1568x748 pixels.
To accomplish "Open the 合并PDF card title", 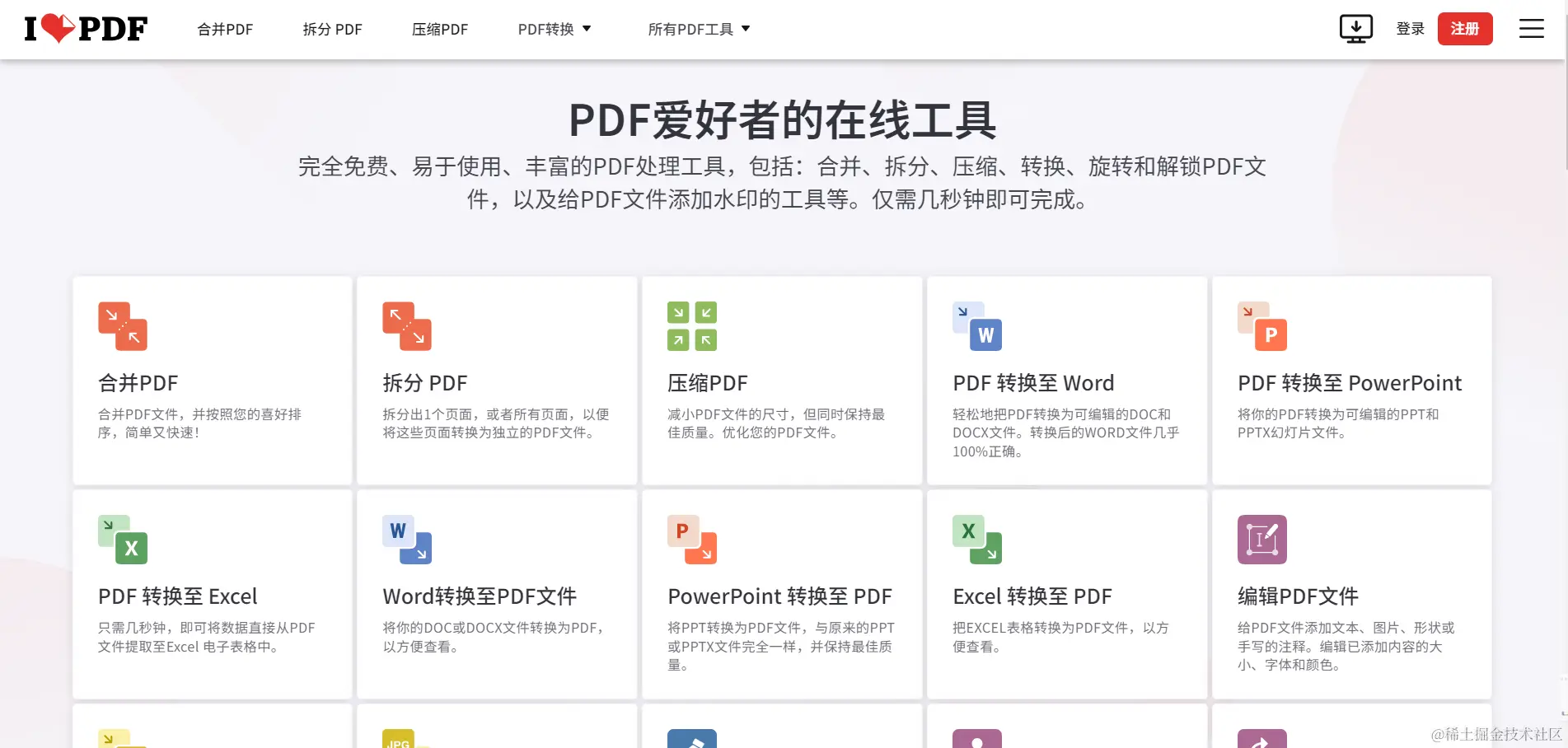I will click(x=138, y=383).
